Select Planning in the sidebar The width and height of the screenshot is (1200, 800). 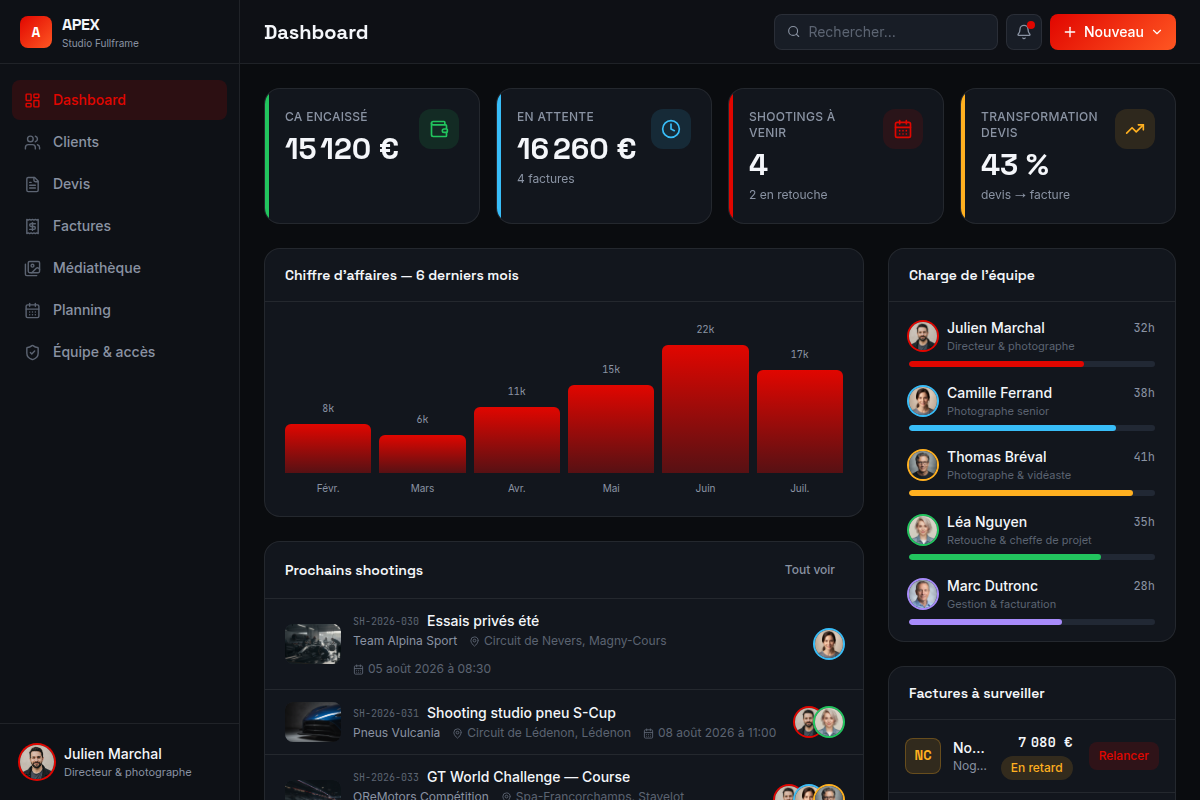pos(120,310)
